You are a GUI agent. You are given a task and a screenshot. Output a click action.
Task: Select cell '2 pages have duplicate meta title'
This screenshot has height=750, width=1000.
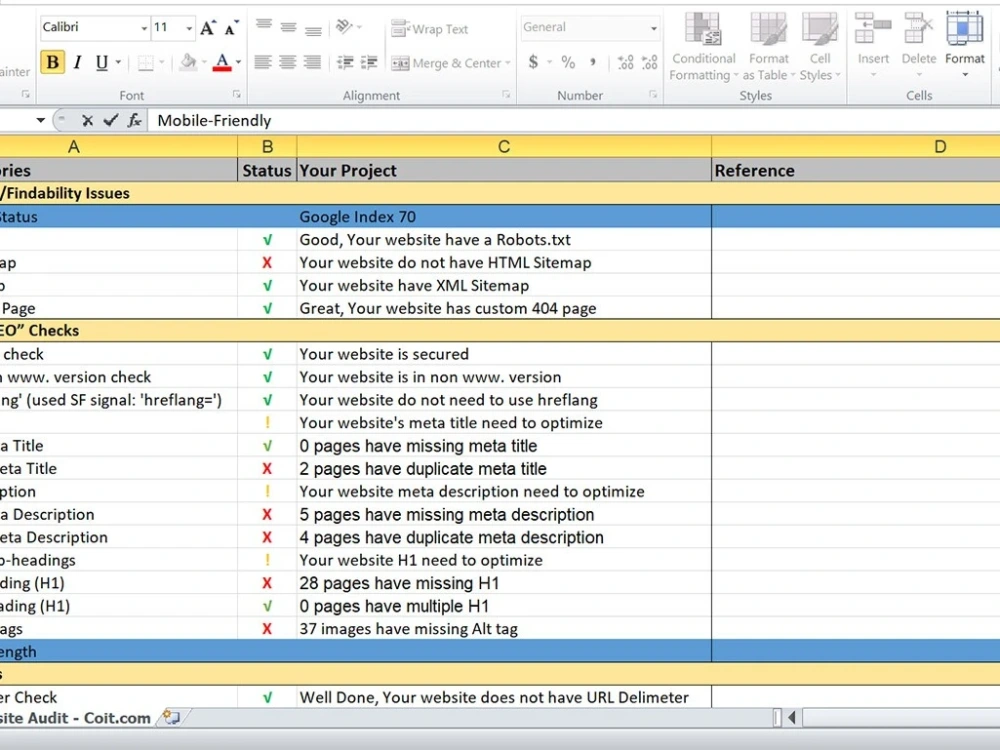pyautogui.click(x=504, y=469)
